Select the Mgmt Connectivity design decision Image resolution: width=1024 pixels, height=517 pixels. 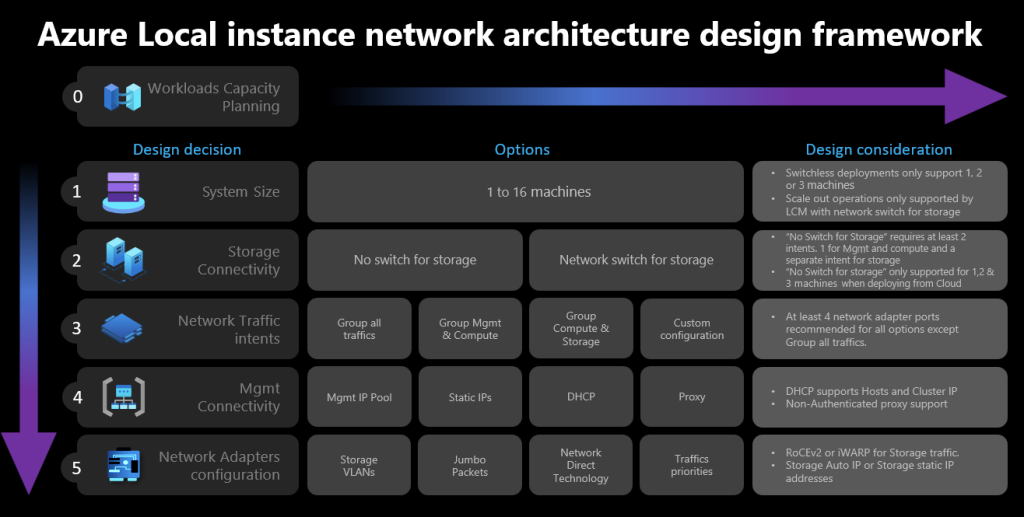[x=188, y=397]
